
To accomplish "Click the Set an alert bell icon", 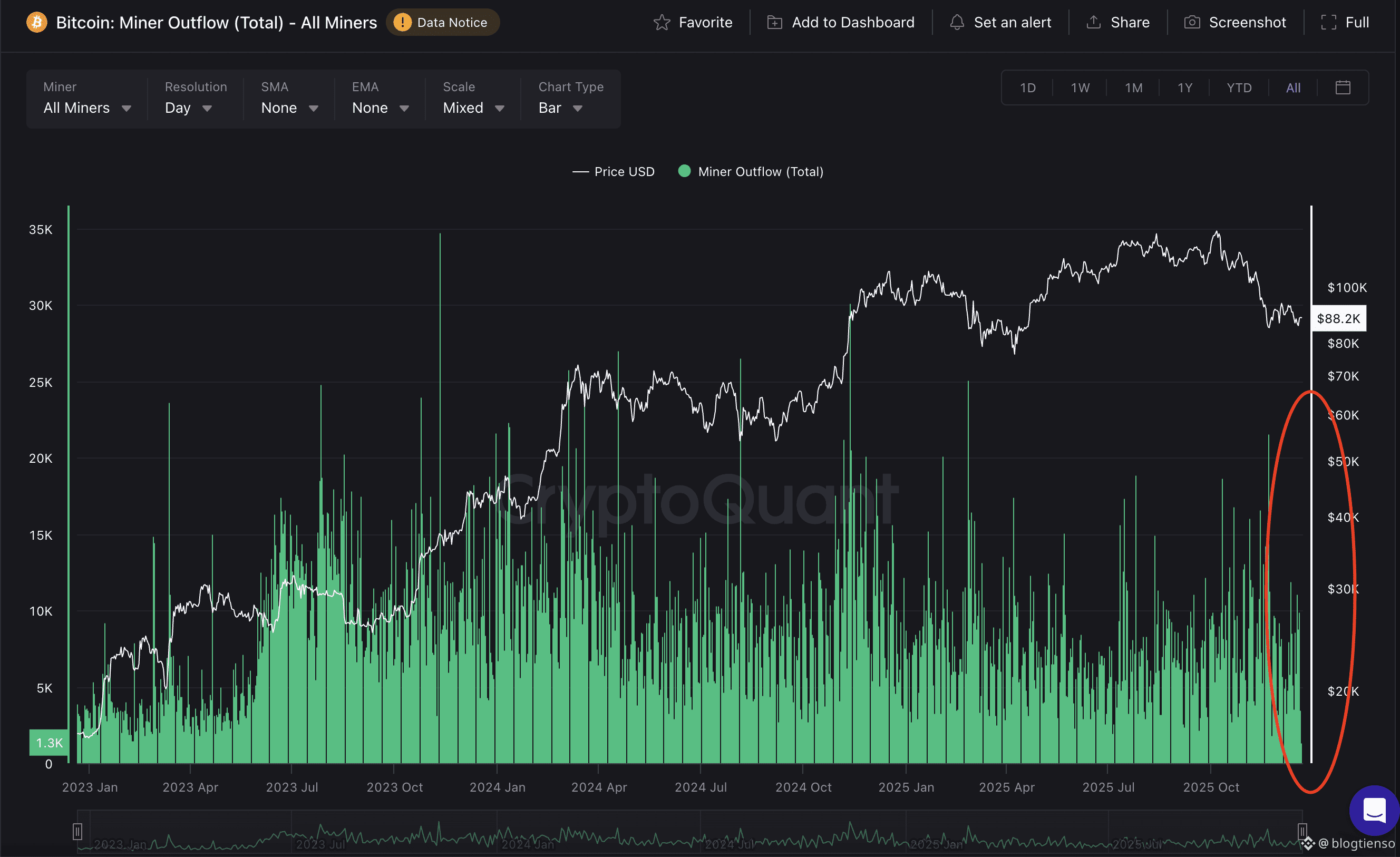I will 957,23.
